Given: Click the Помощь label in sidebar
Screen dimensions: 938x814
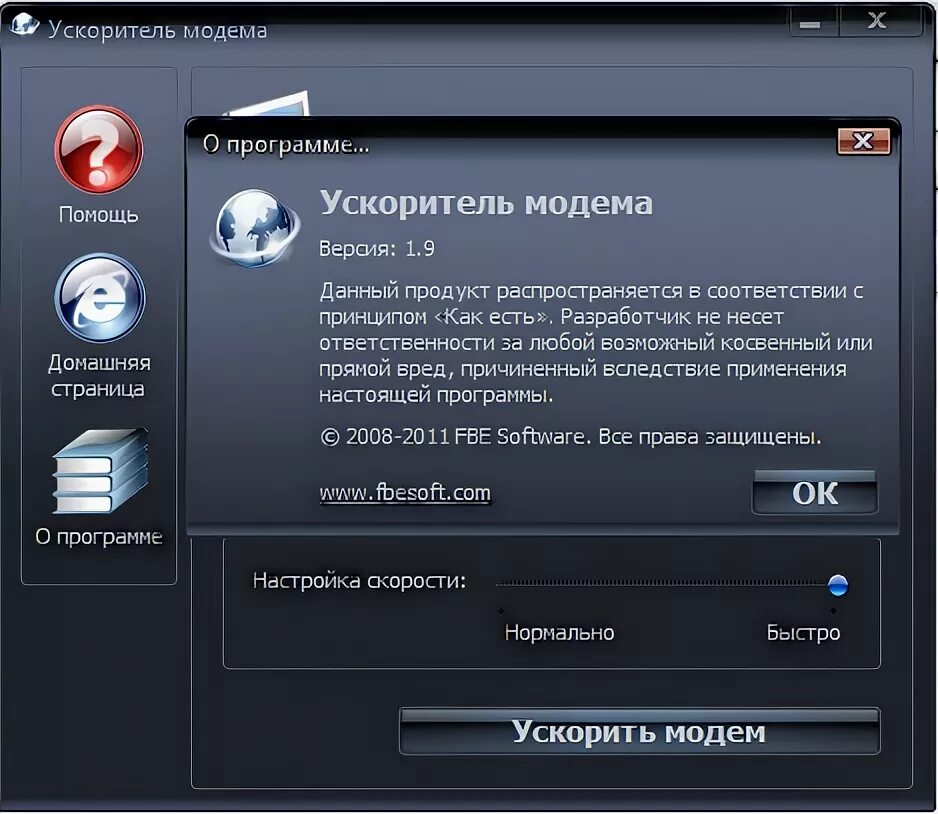Looking at the screenshot, I should [99, 214].
